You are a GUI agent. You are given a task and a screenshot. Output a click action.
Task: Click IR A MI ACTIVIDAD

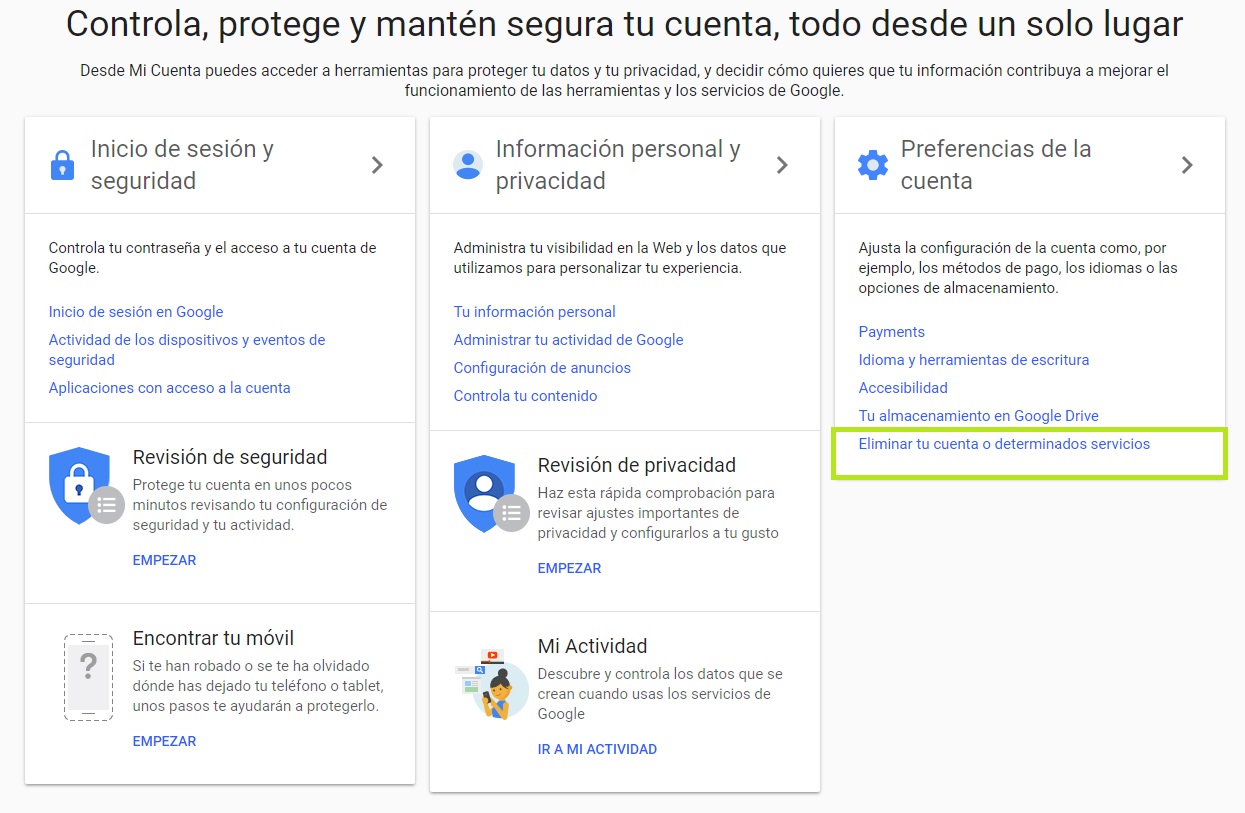coord(597,749)
